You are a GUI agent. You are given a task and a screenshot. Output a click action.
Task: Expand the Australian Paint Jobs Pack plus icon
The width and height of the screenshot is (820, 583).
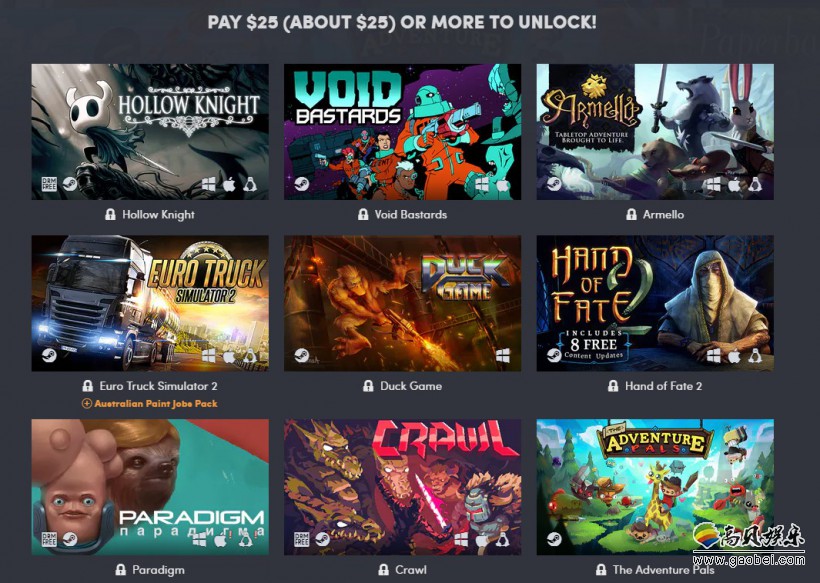click(x=87, y=403)
